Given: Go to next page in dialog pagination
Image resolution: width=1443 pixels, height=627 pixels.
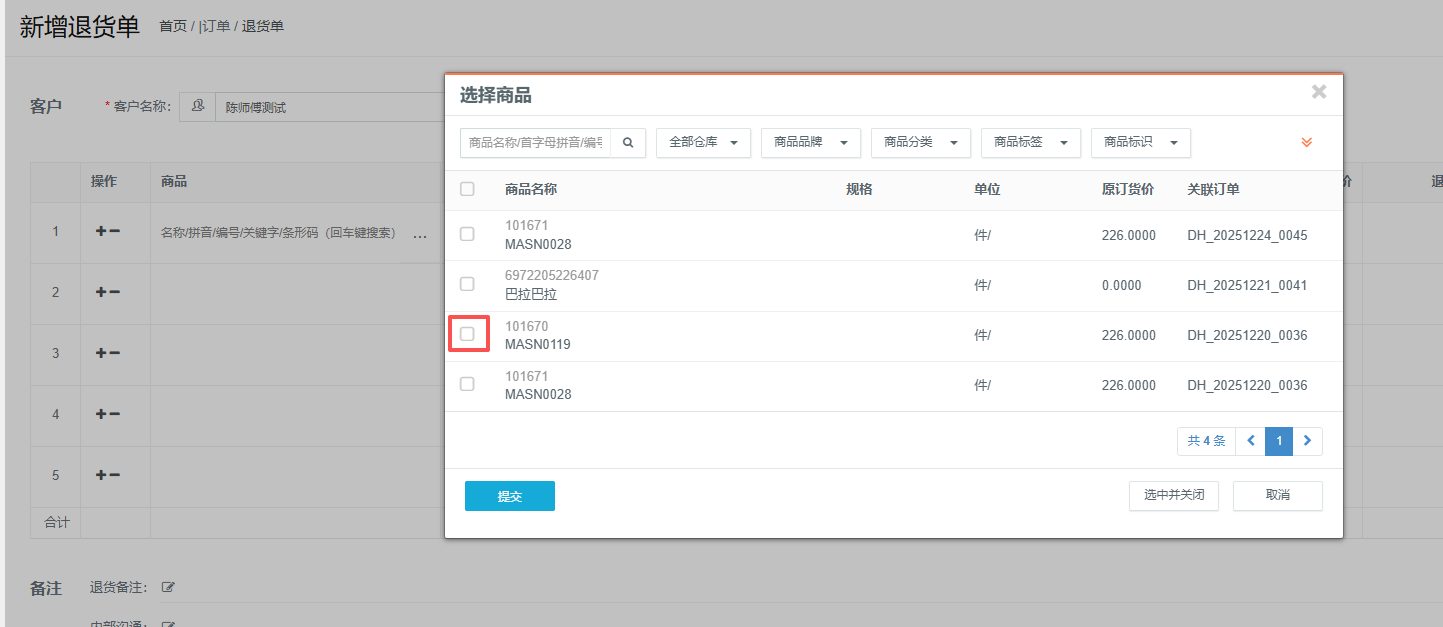Looking at the screenshot, I should [x=1307, y=441].
